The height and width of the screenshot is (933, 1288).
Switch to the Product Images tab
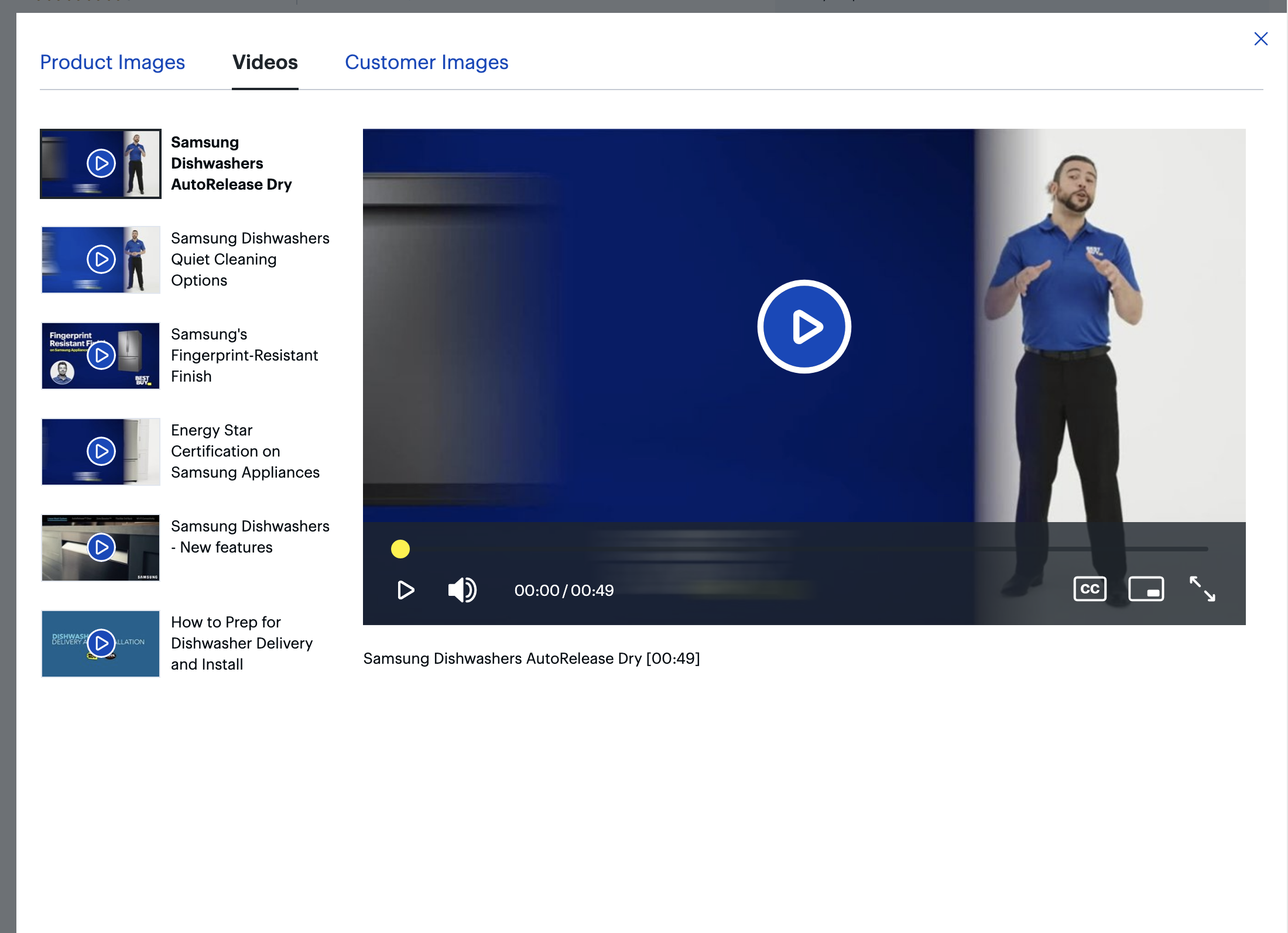tap(112, 62)
